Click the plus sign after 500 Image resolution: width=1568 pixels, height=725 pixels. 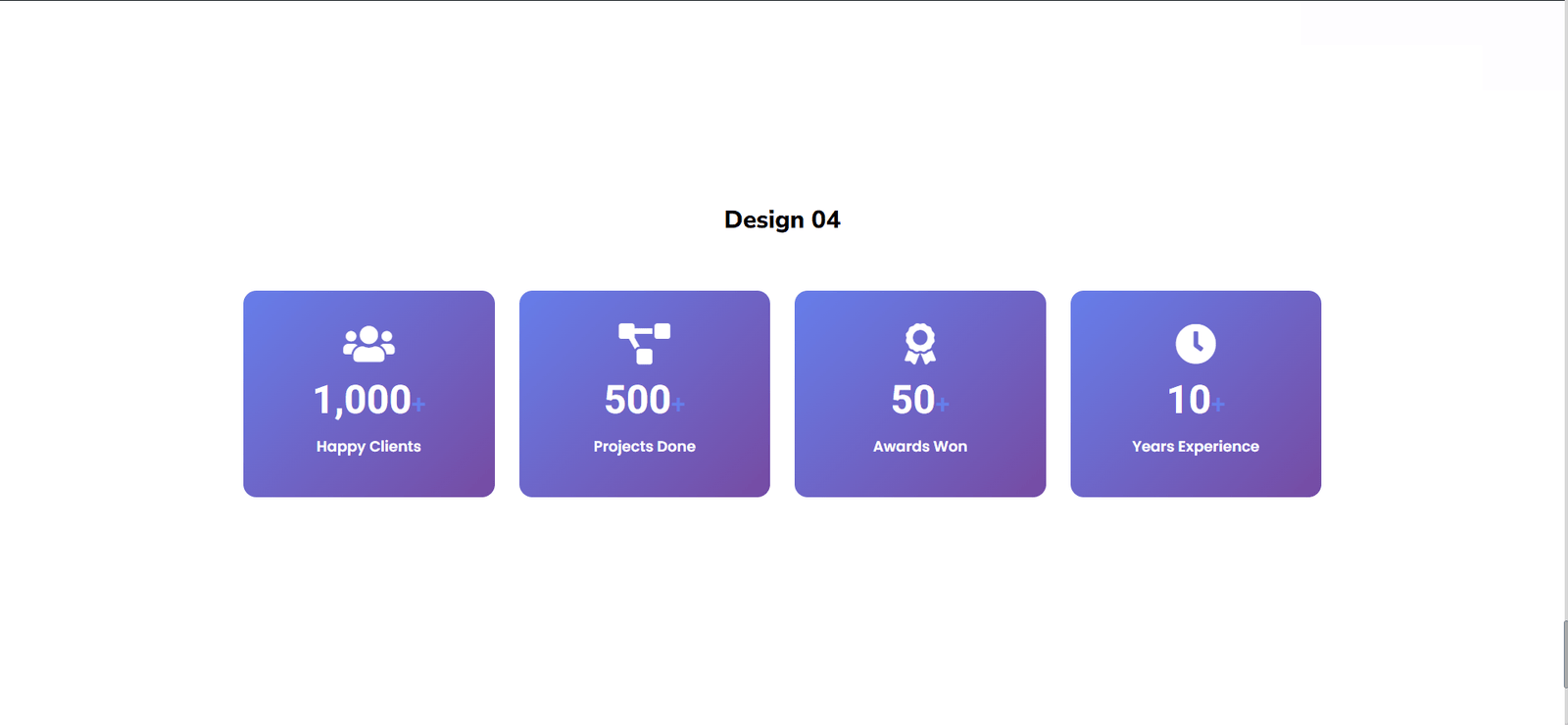678,404
